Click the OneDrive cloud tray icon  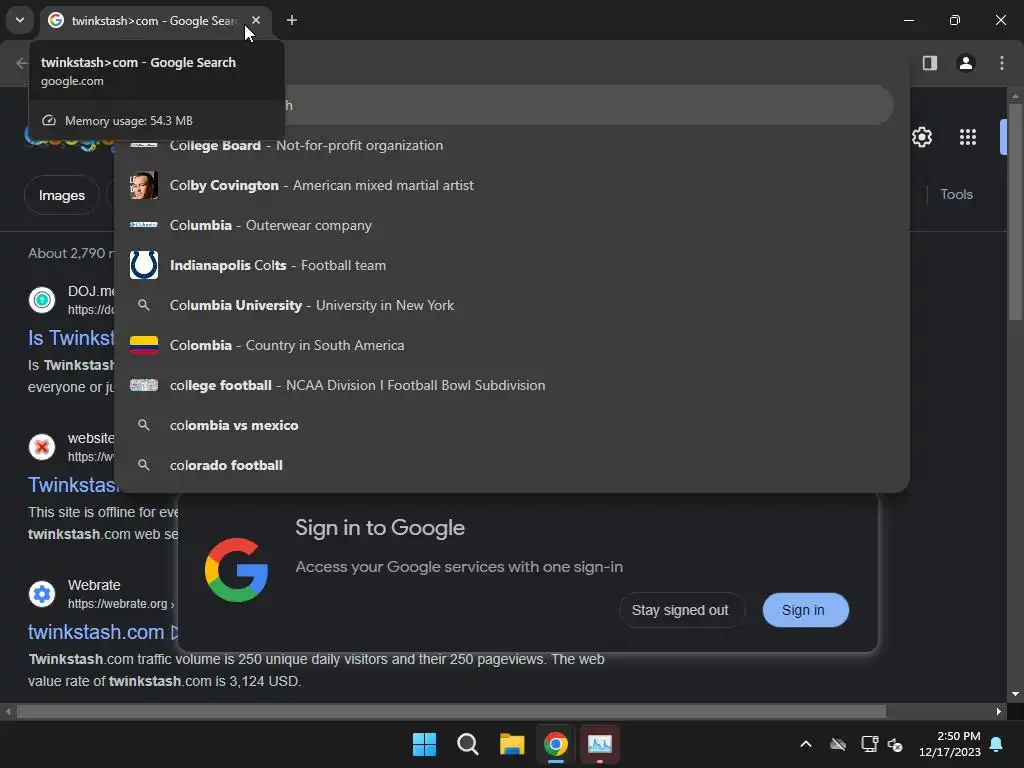[x=838, y=744]
